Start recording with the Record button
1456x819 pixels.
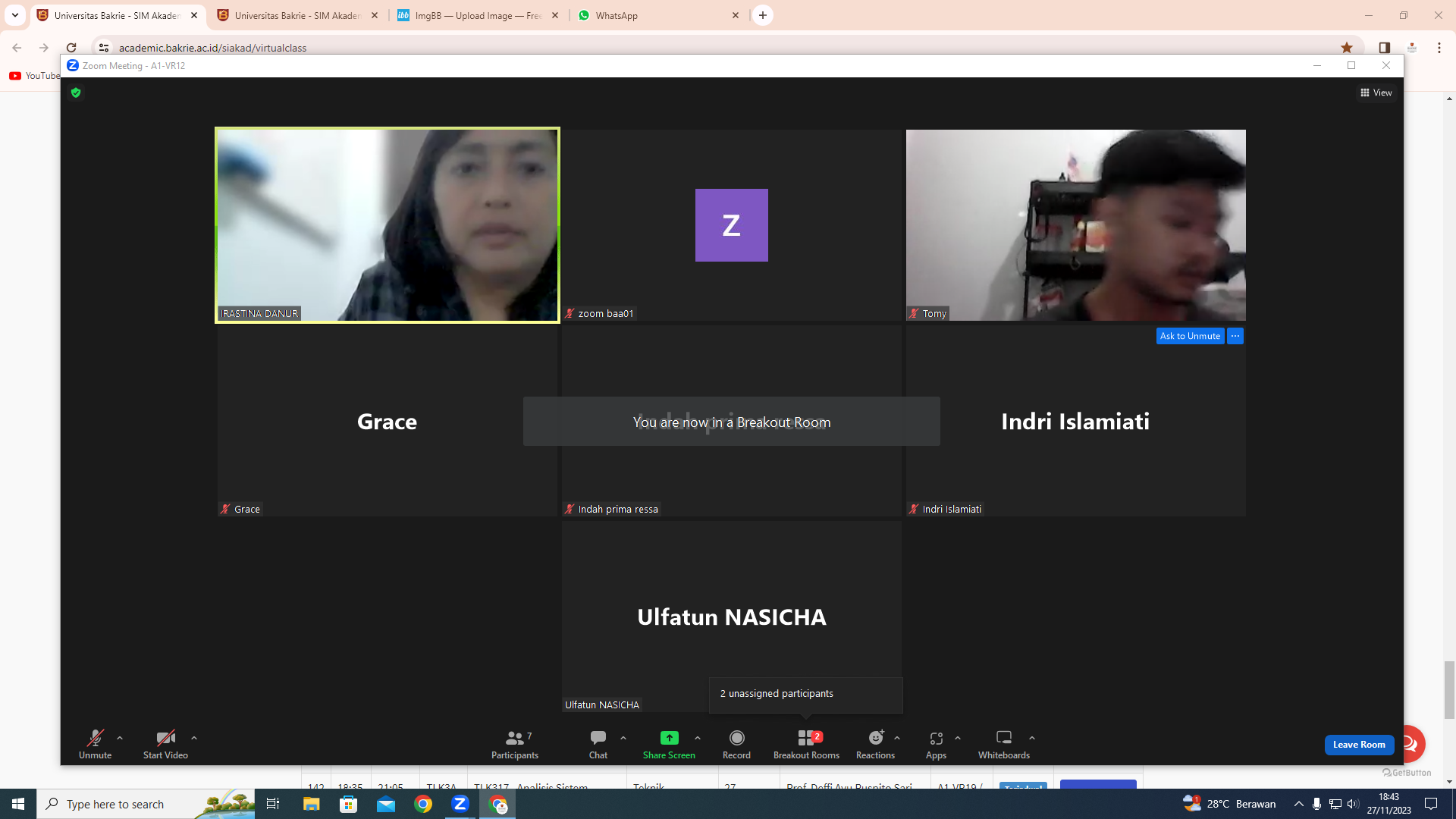click(x=736, y=744)
